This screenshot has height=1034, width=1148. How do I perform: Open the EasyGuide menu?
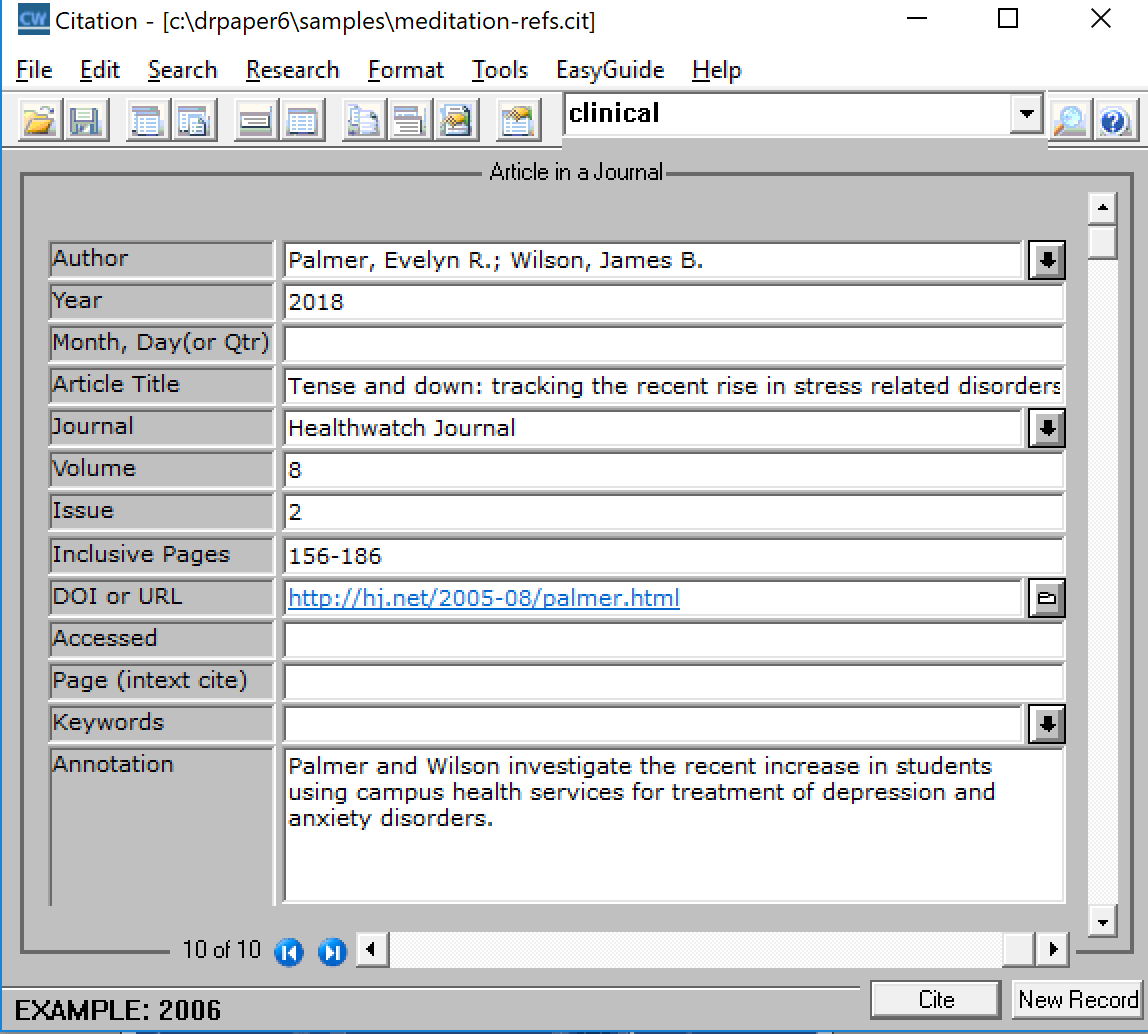(610, 70)
